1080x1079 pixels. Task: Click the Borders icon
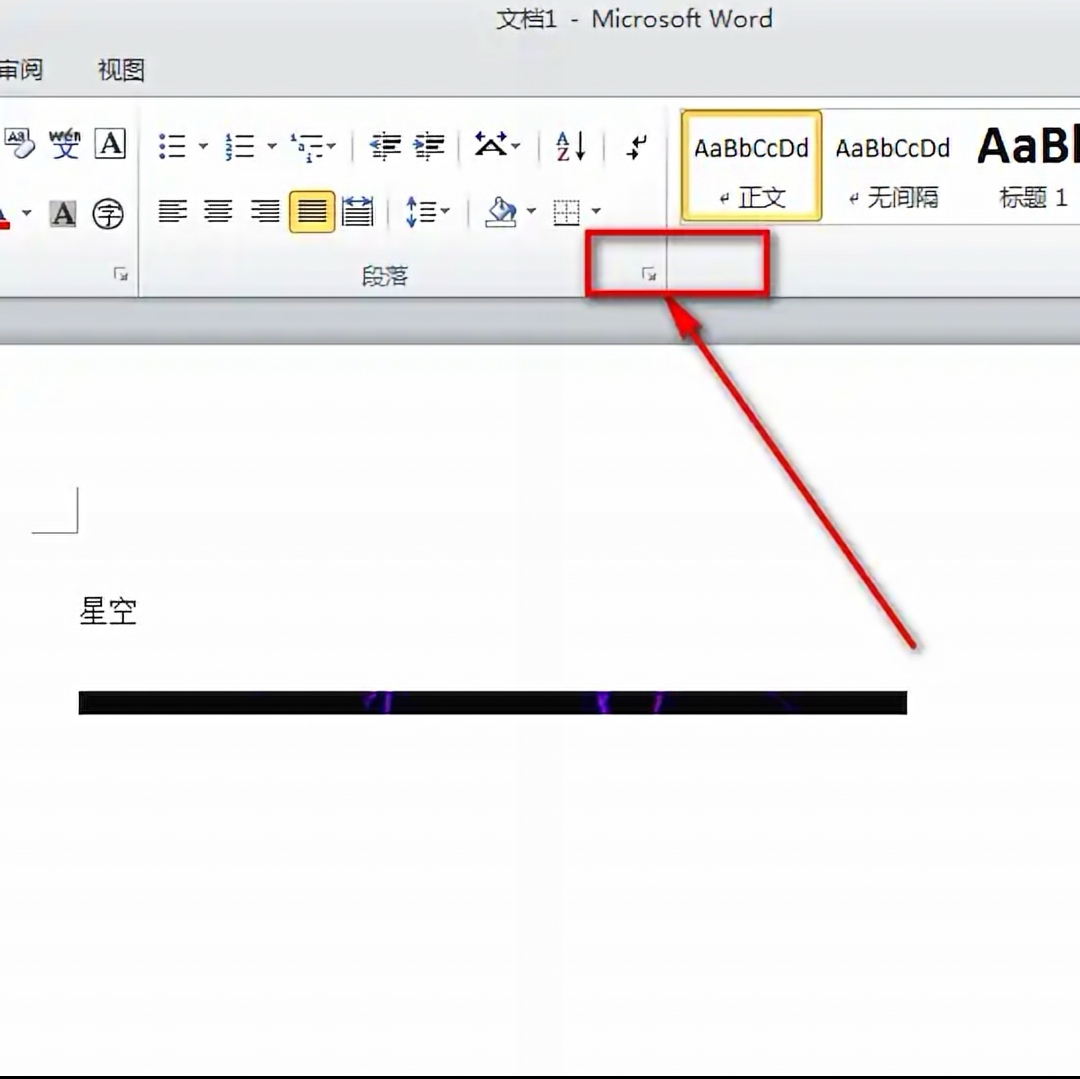click(x=566, y=212)
